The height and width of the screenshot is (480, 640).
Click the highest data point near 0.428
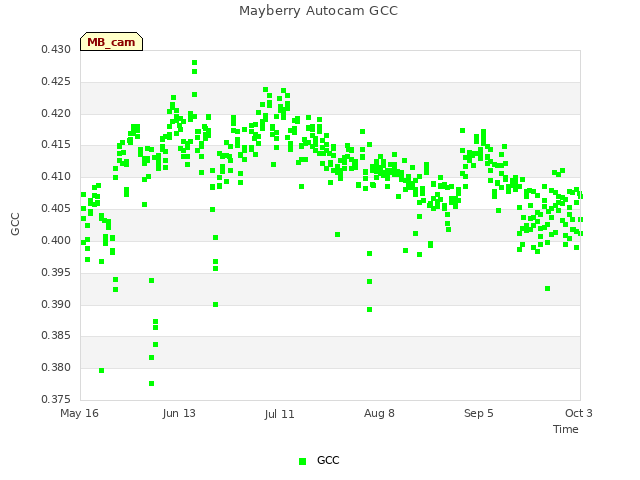pyautogui.click(x=194, y=63)
